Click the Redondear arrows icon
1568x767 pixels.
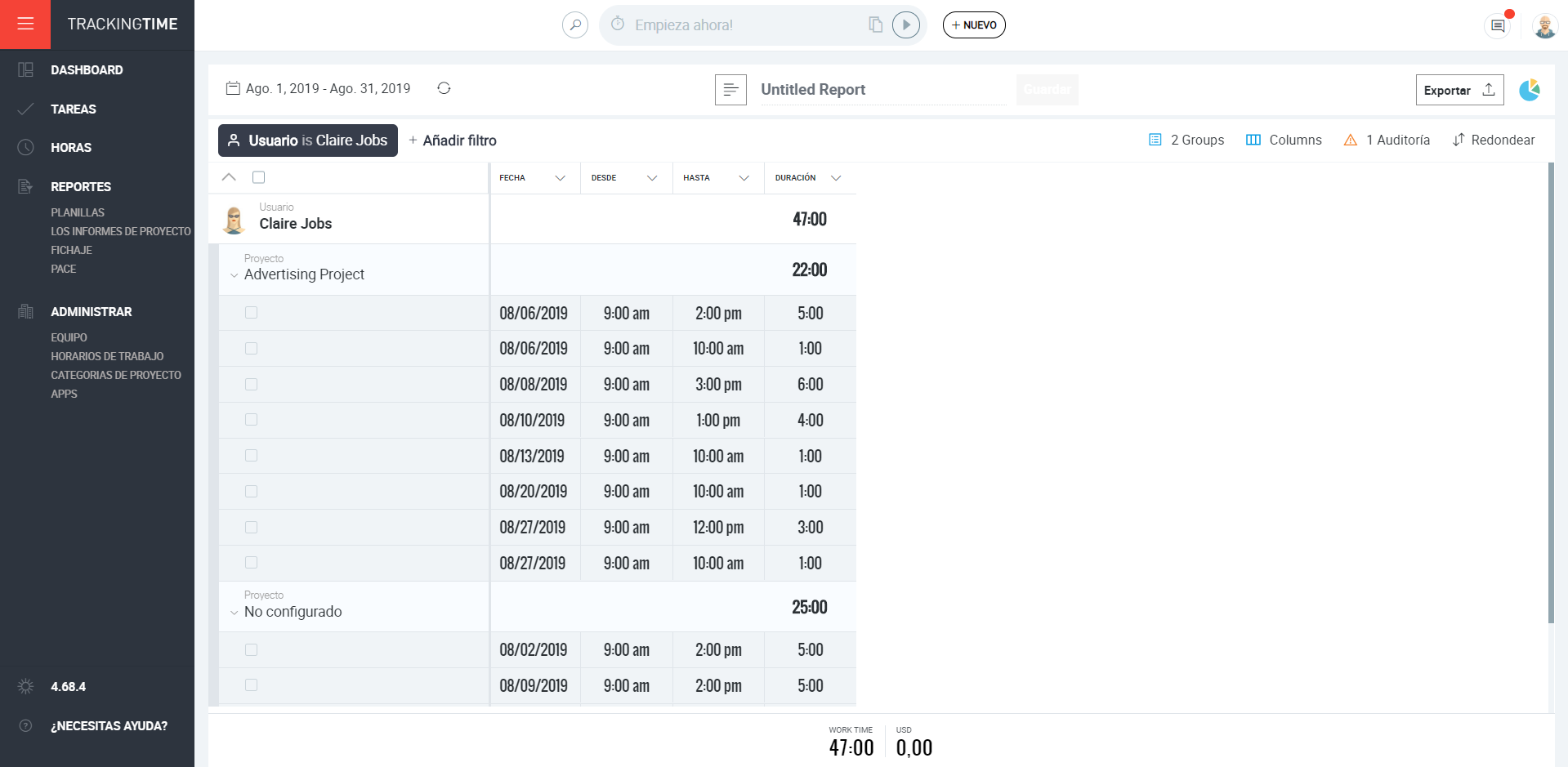(1459, 140)
